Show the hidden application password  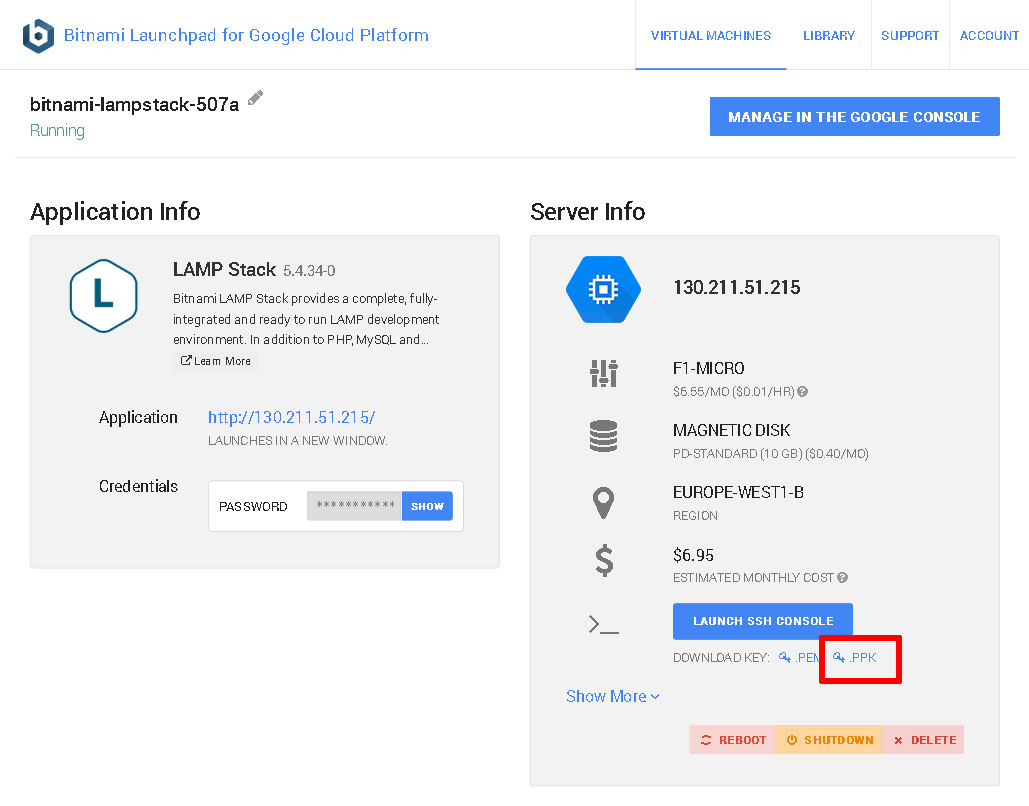pyautogui.click(x=427, y=506)
